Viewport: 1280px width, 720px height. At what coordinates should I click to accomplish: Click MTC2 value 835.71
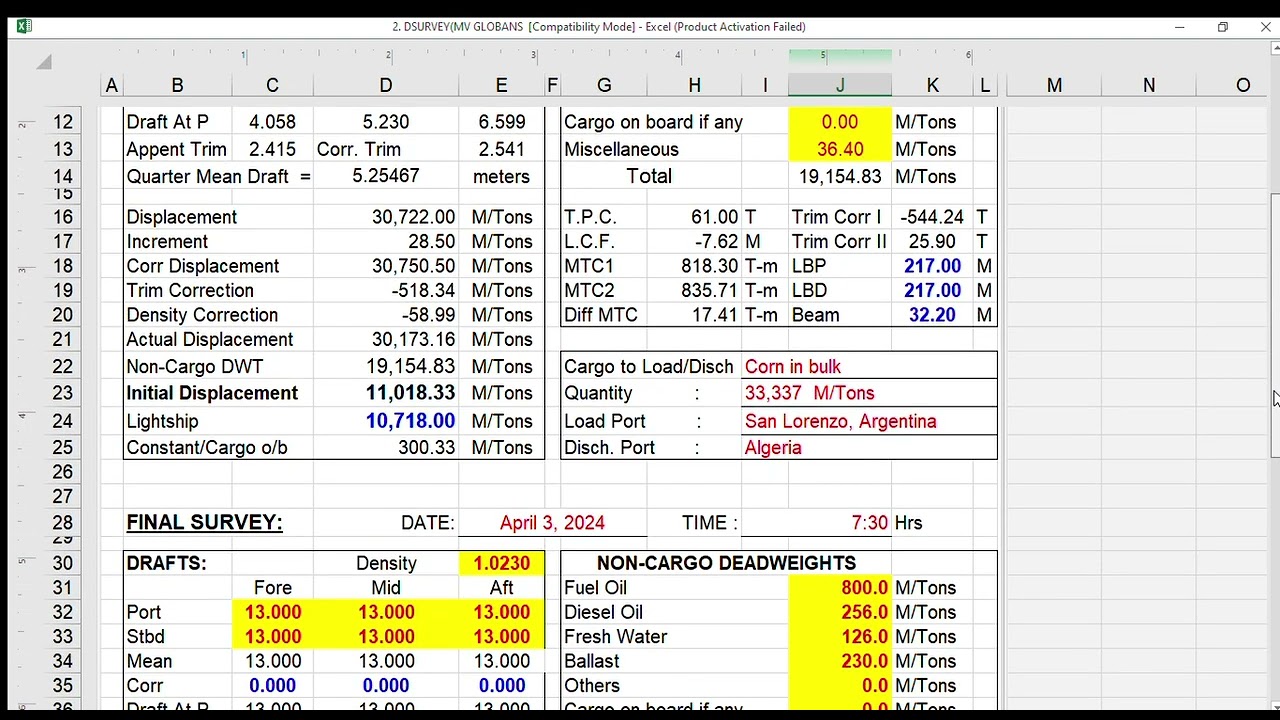point(708,291)
